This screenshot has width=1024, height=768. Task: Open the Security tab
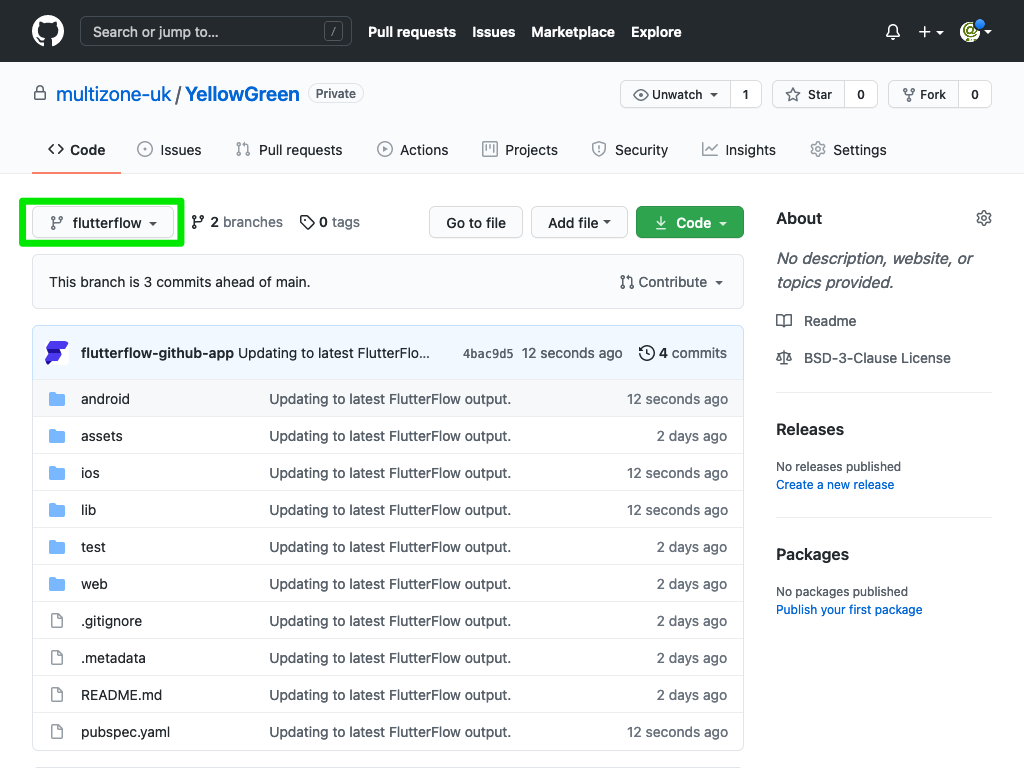click(x=630, y=150)
